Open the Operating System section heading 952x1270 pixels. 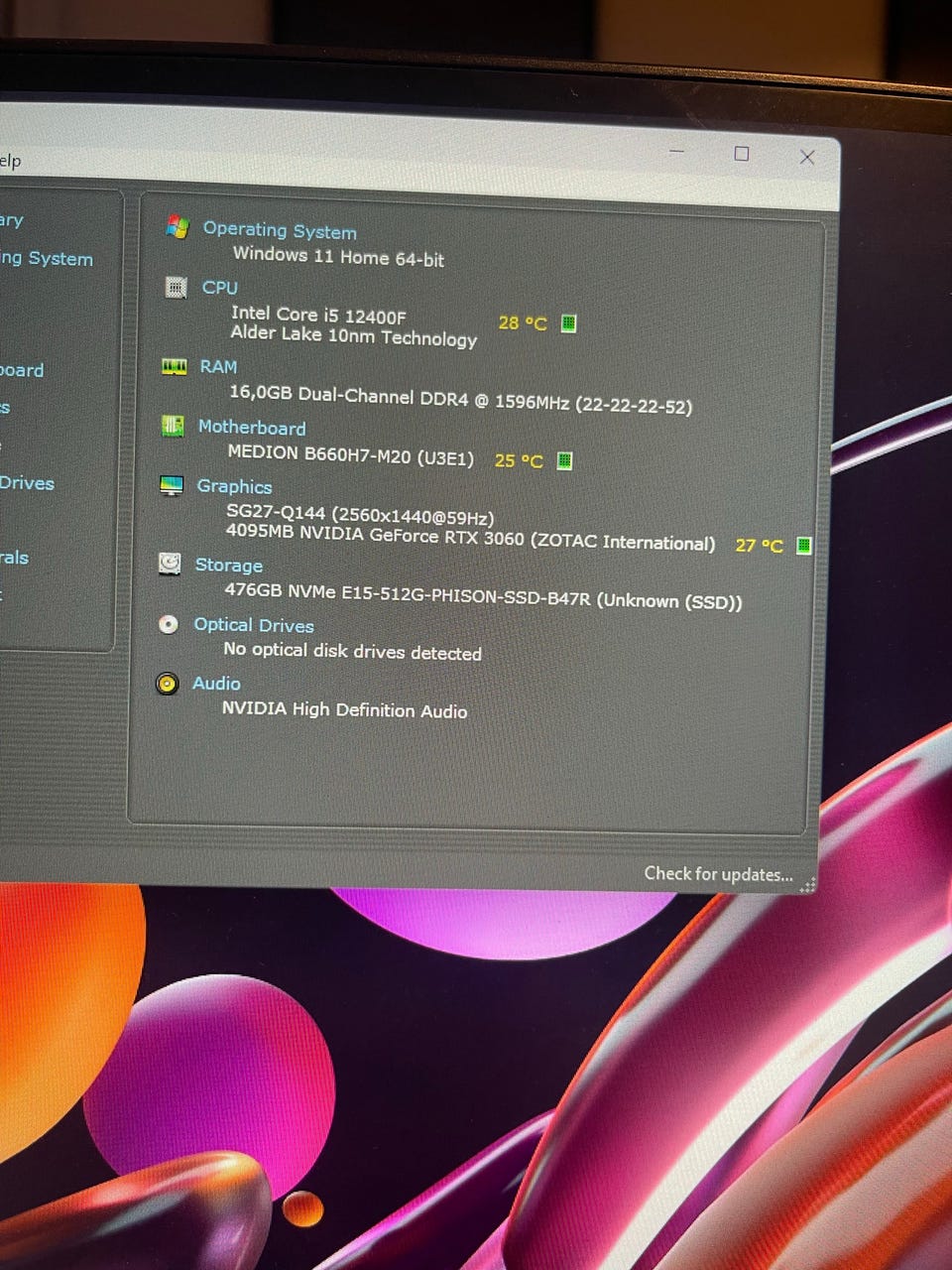(280, 230)
